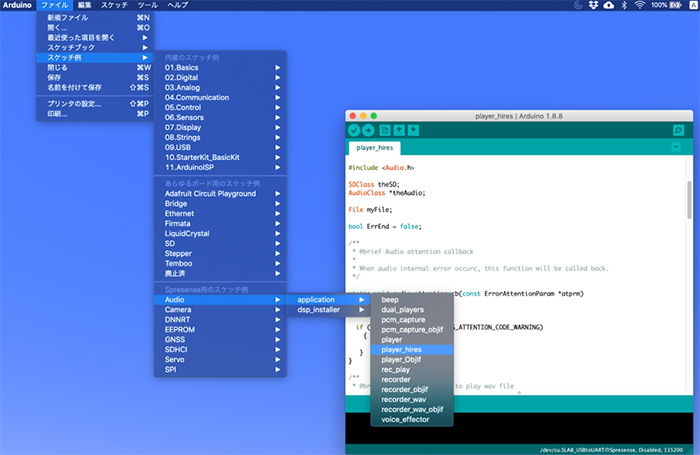
Task: Click the Arduino app menu
Action: tap(17, 5)
